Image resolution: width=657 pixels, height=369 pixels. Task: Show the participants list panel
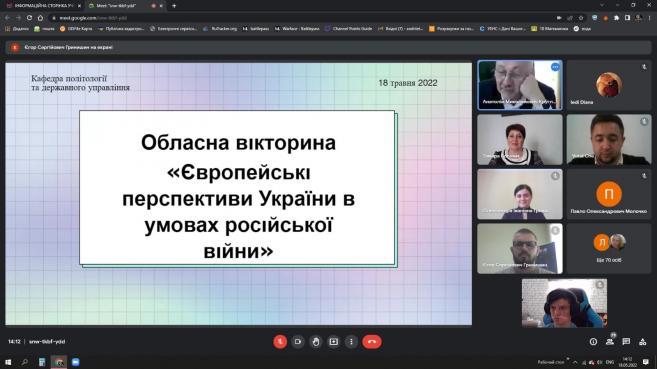click(610, 342)
